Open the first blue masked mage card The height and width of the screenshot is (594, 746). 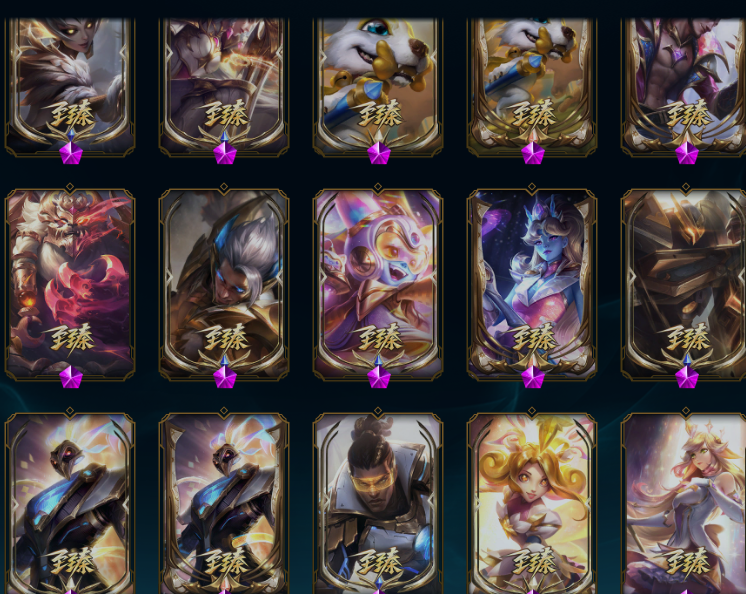coord(70,503)
